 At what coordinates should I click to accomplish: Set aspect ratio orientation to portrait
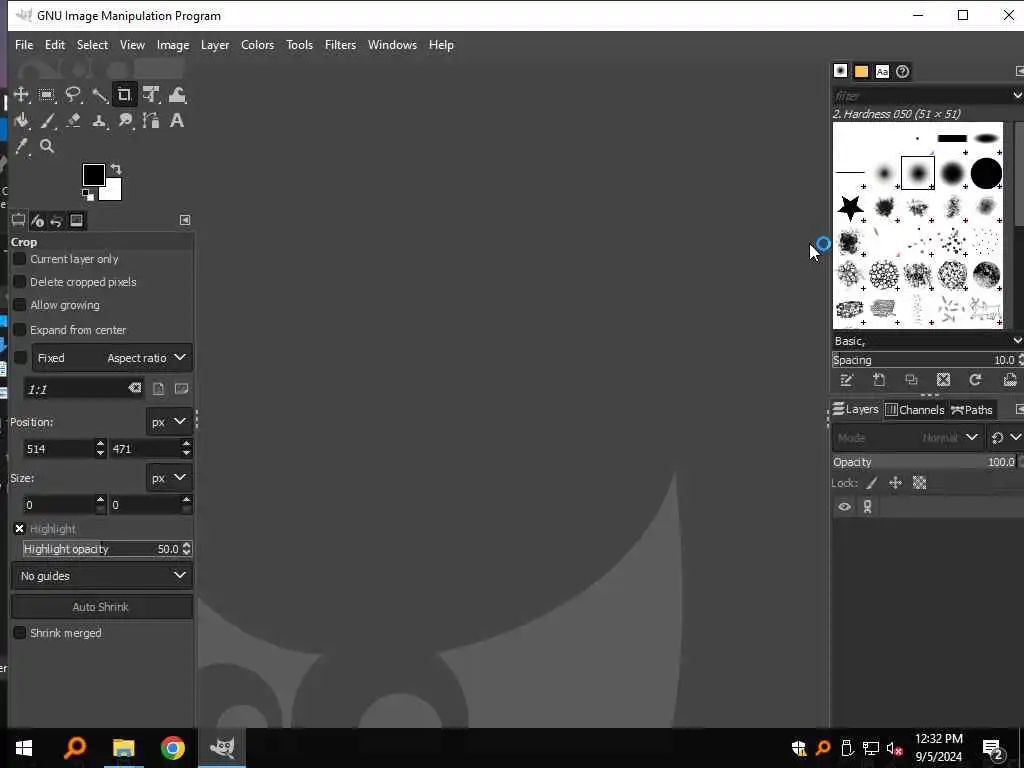point(158,389)
